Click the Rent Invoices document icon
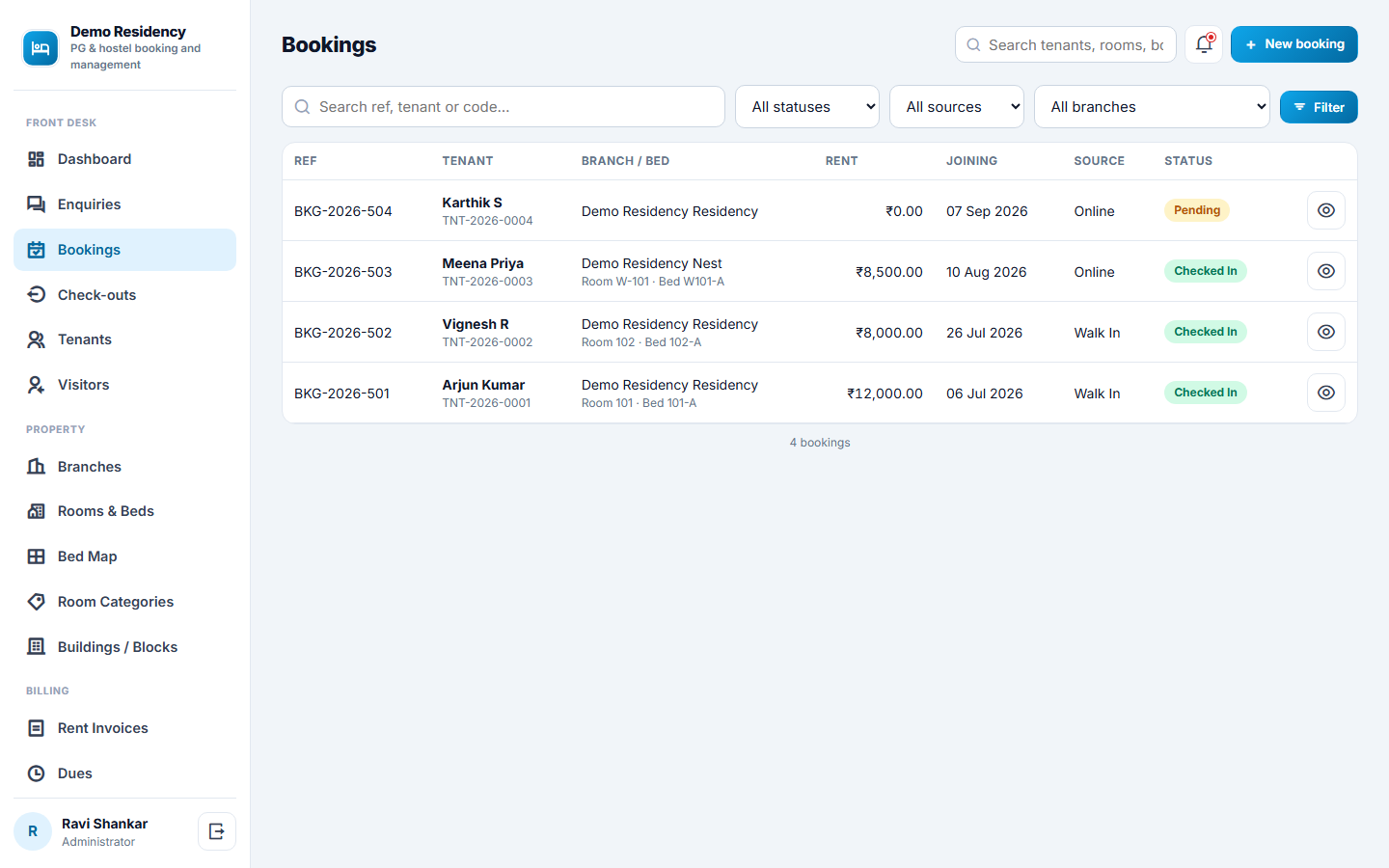Viewport: 1389px width, 868px height. point(37,728)
